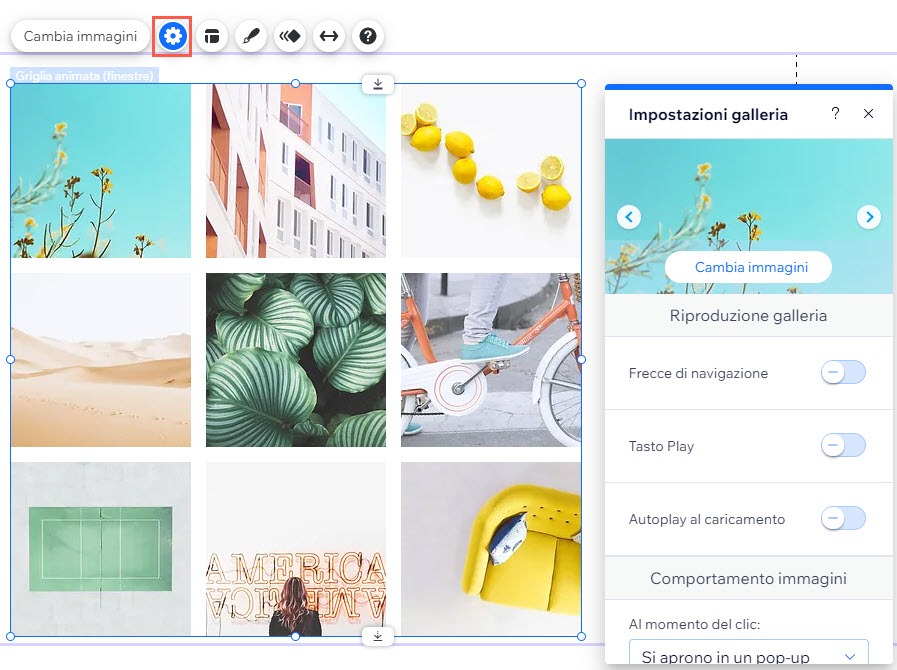Open the design paintbrush icon
This screenshot has height=670, width=897.
[x=251, y=36]
